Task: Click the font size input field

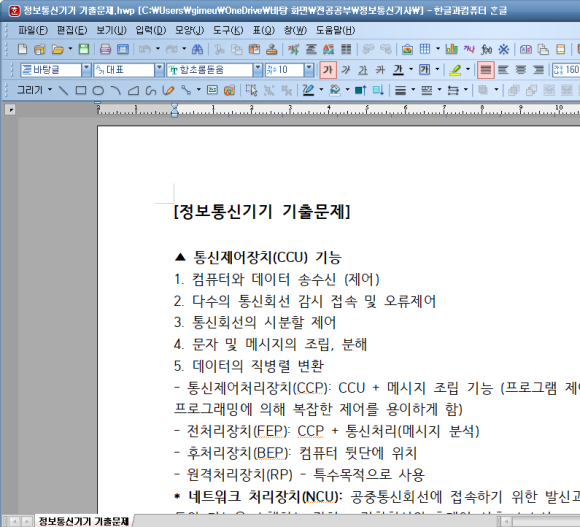Action: [285, 70]
